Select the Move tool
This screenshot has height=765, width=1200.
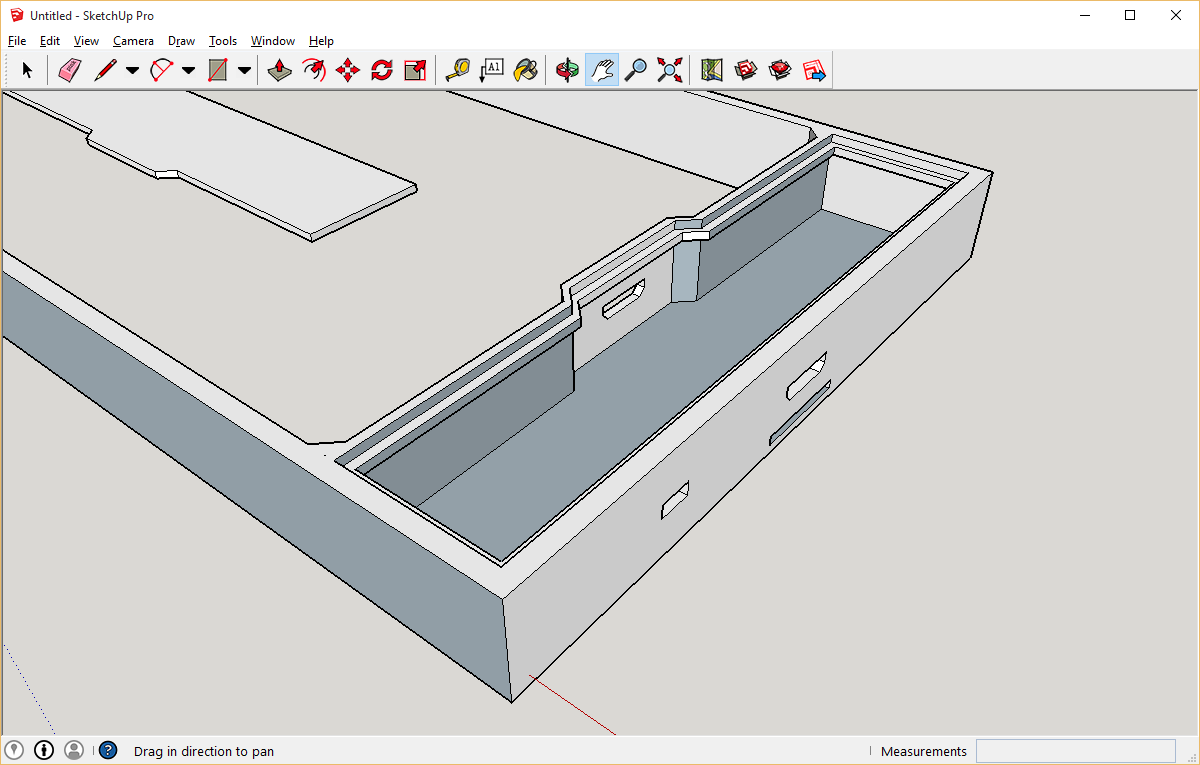point(348,70)
